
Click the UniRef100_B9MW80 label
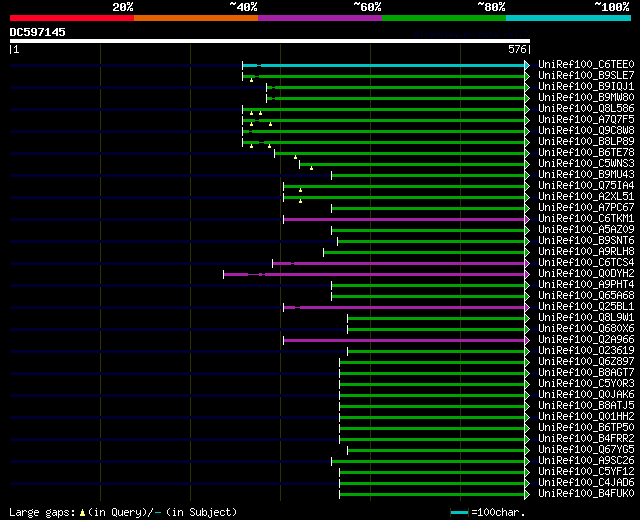(586, 98)
